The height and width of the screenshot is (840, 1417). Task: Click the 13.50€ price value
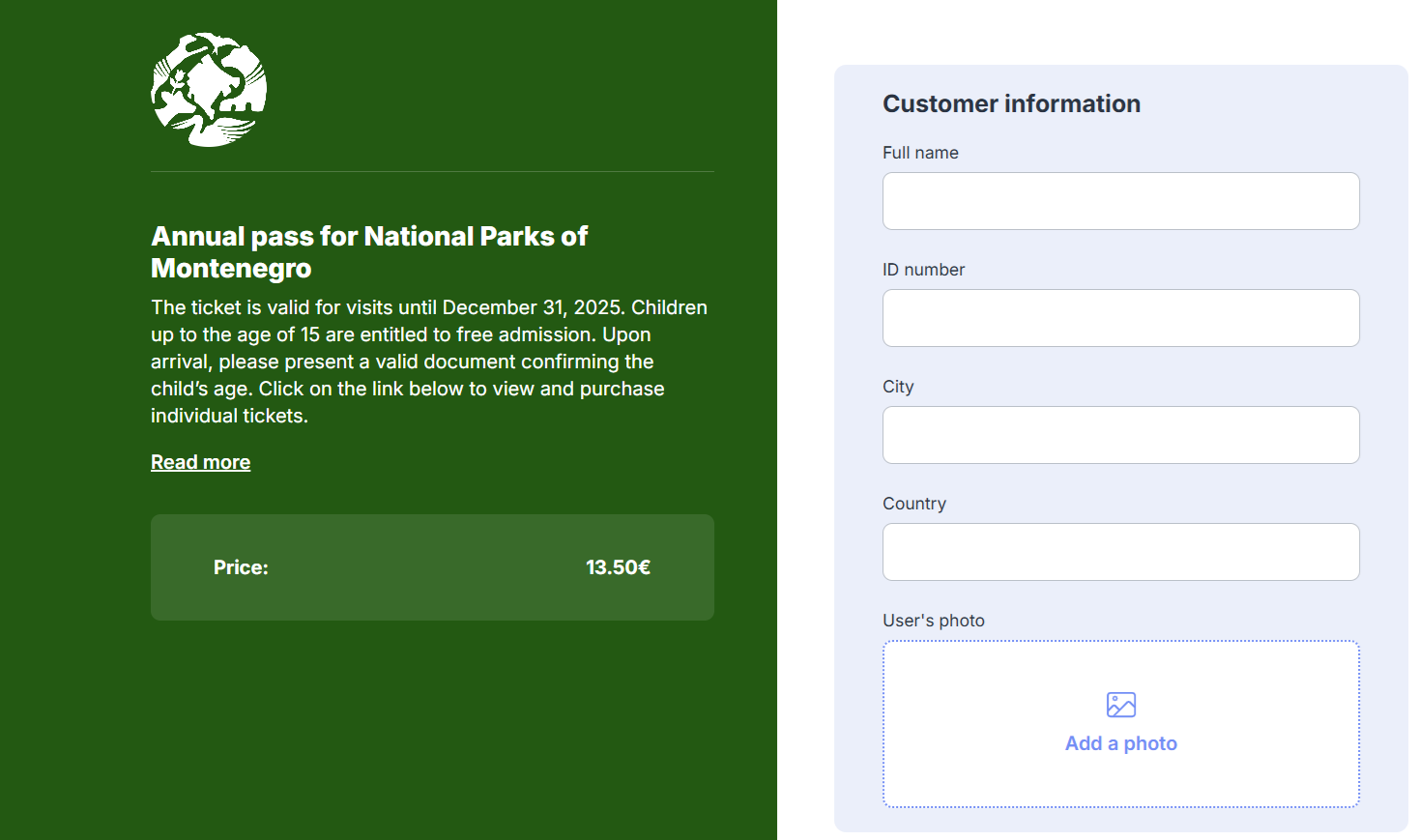(x=618, y=567)
